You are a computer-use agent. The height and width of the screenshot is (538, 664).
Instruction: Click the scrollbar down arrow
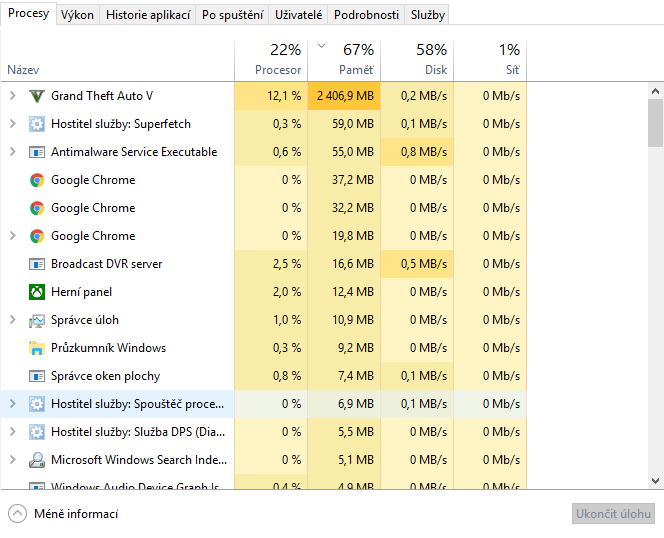click(655, 481)
